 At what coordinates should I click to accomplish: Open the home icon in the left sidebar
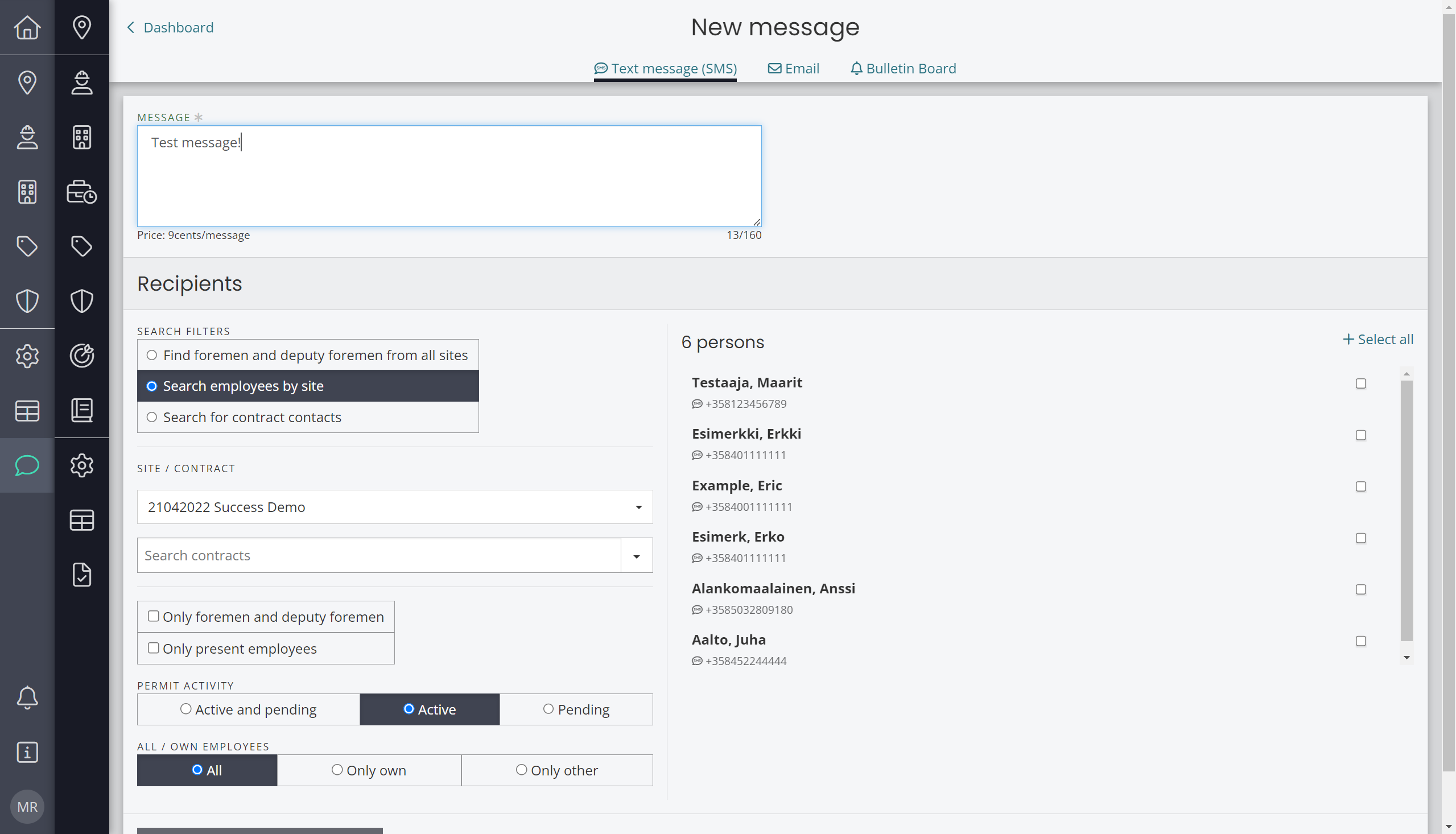pyautogui.click(x=27, y=27)
